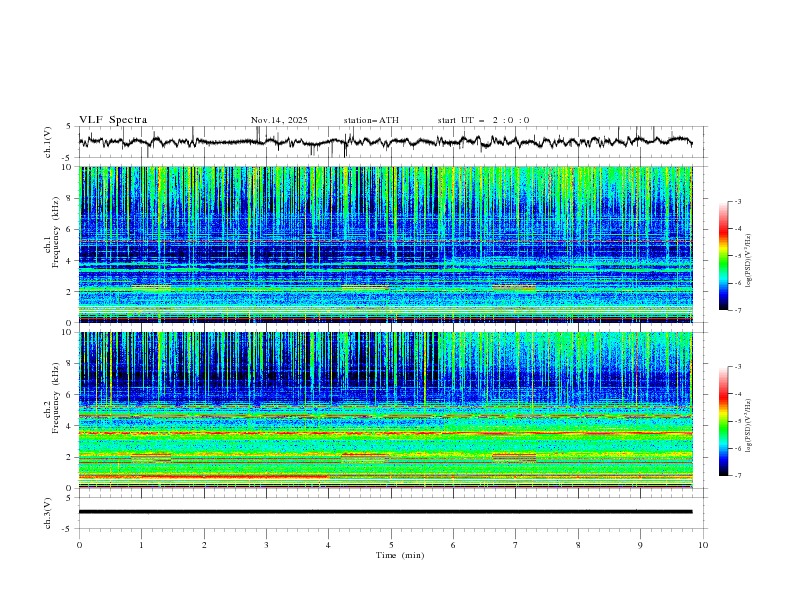
Task: Click the ch.1 voltage waveform trace
Action: pos(385,141)
